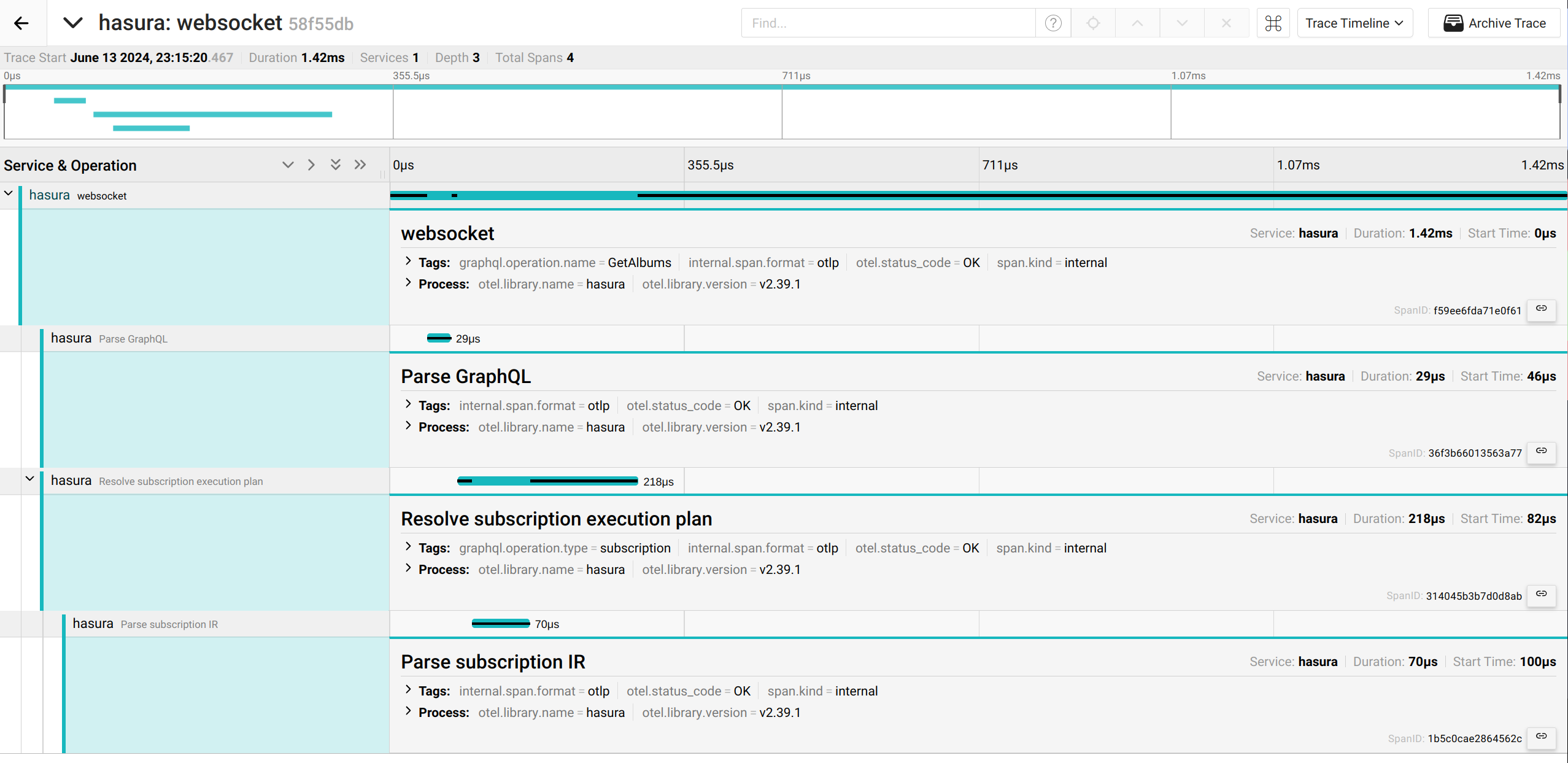Copy link icon for the Parse GraphQL span
This screenshot has height=763, width=1568.
(1541, 452)
